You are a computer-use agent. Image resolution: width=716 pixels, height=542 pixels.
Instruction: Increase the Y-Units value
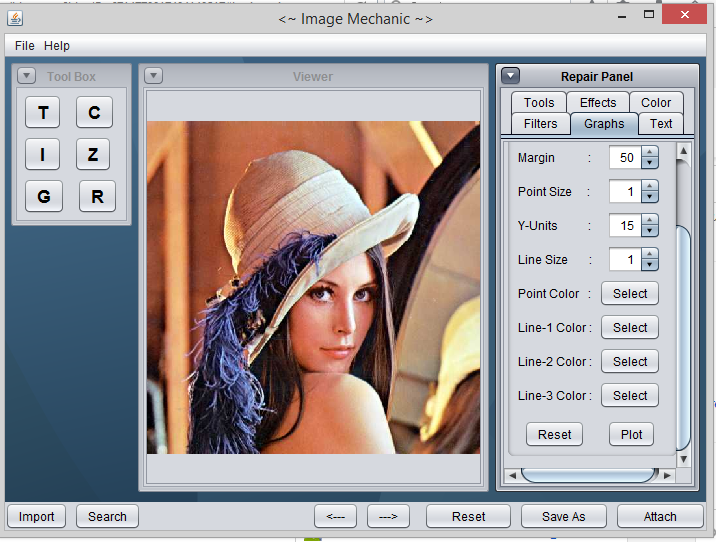pyautogui.click(x=650, y=220)
